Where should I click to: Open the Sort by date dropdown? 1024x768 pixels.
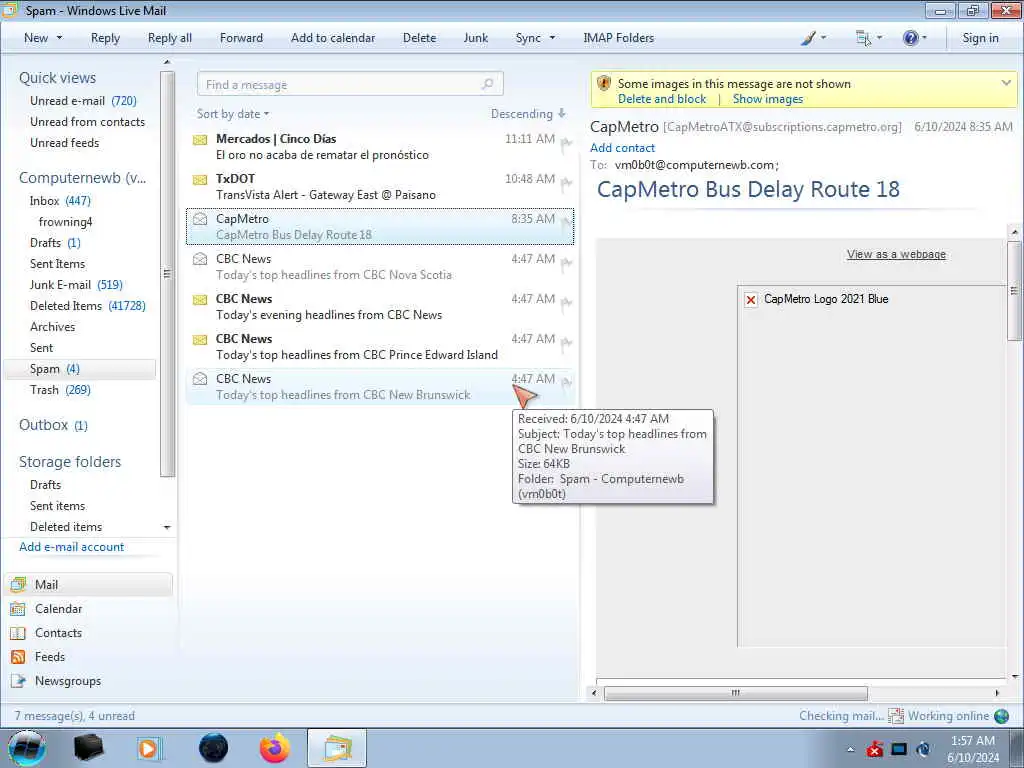coord(232,114)
